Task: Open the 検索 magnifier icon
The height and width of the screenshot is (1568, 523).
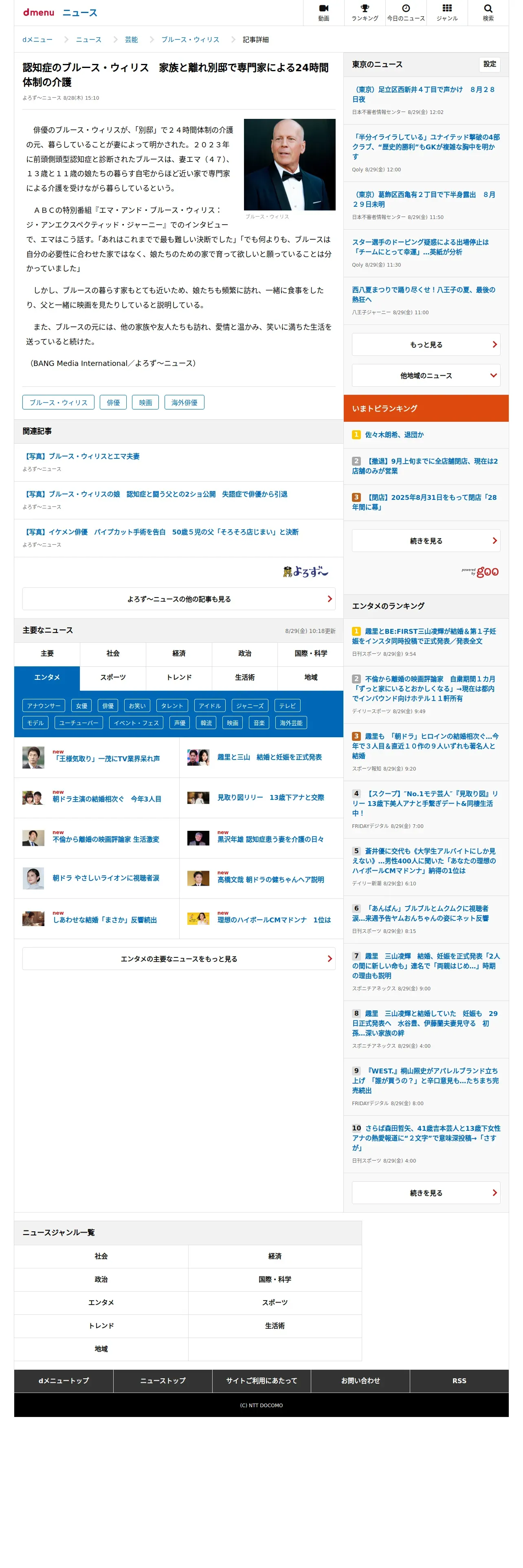Action: click(488, 12)
